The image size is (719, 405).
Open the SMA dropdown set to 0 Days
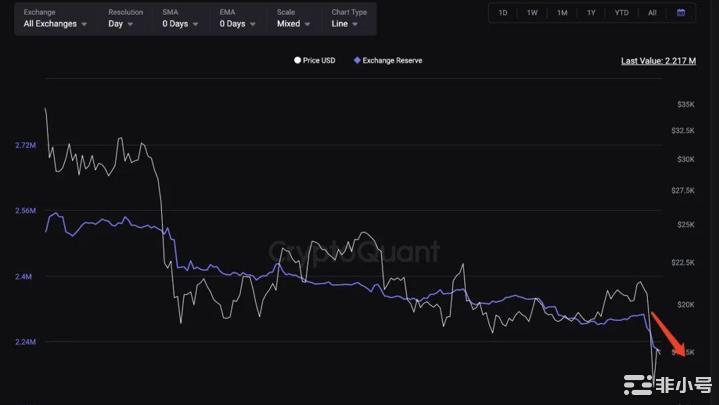coord(180,23)
